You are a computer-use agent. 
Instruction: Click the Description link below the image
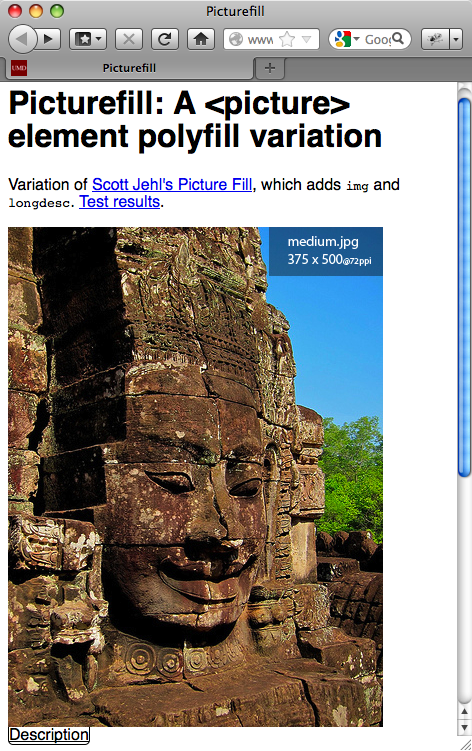tap(49, 735)
